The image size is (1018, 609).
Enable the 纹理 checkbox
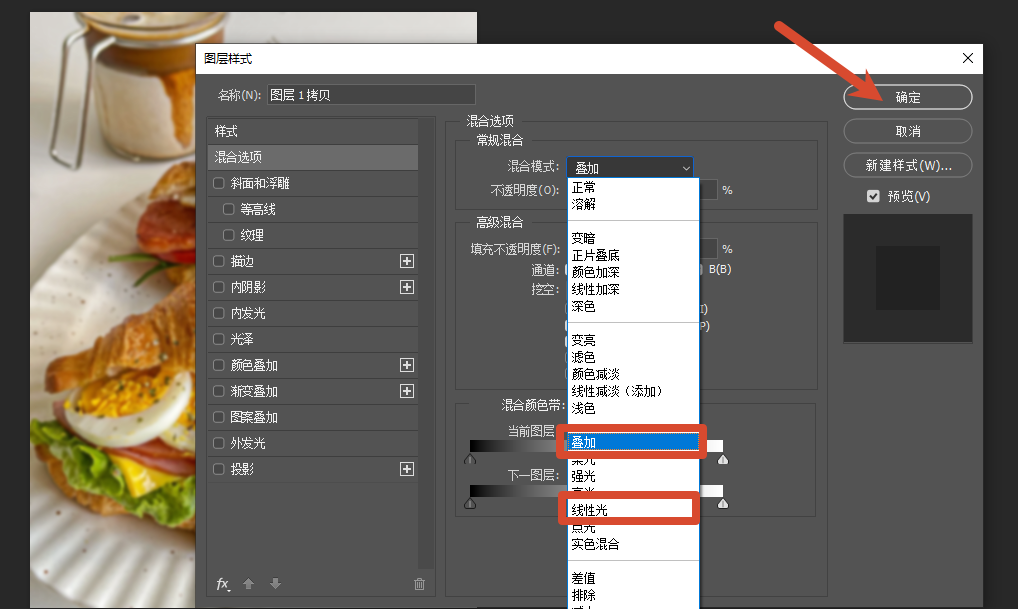[x=229, y=235]
